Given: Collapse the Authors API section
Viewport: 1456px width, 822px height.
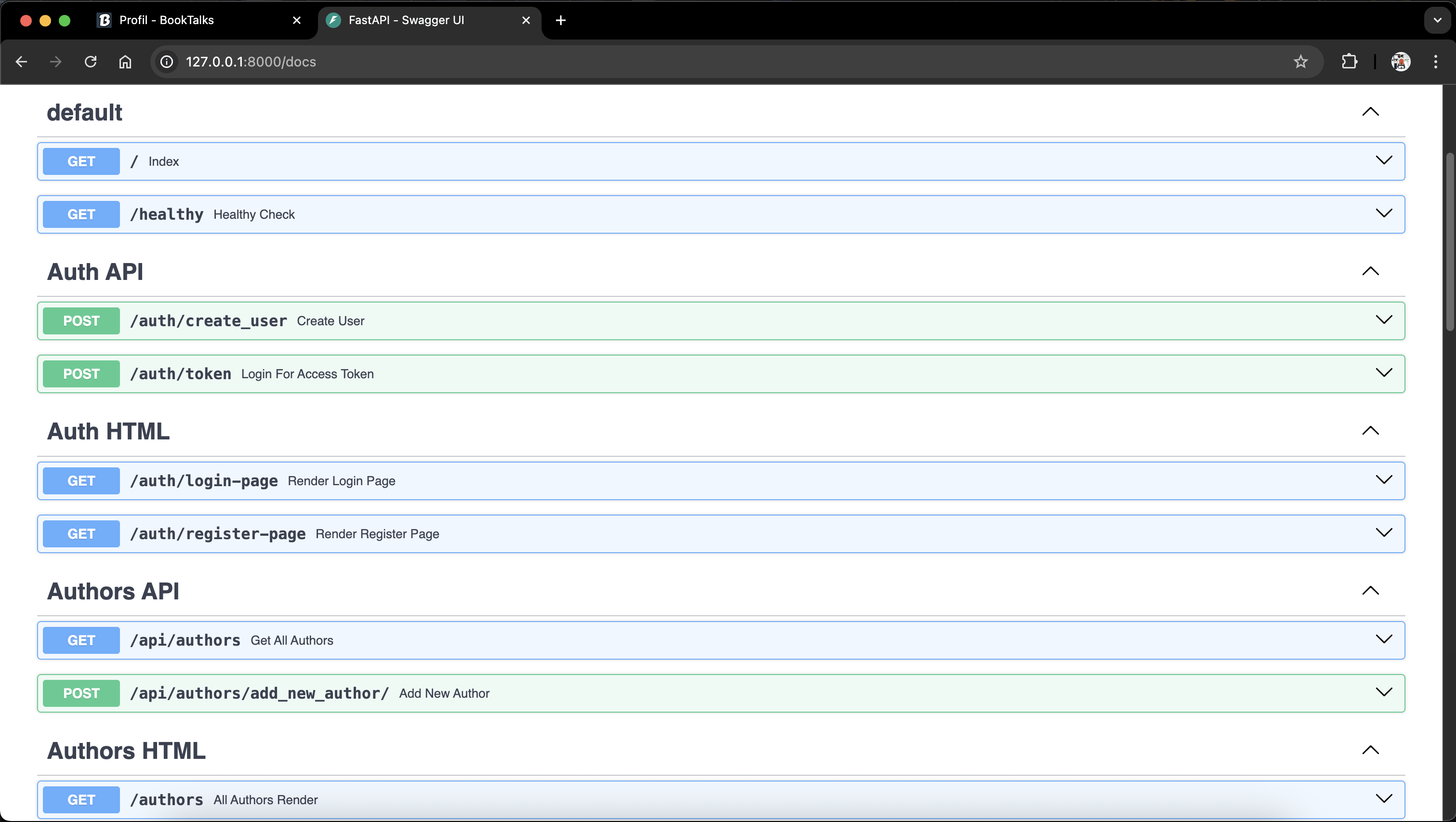Looking at the screenshot, I should [1370, 591].
